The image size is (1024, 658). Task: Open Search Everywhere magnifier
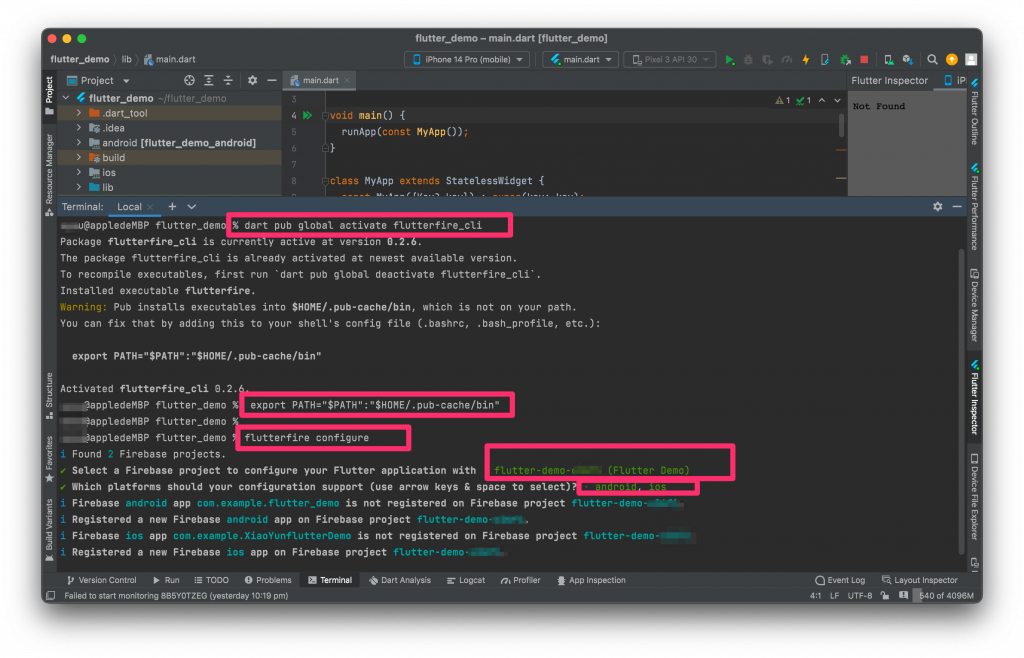coord(932,59)
